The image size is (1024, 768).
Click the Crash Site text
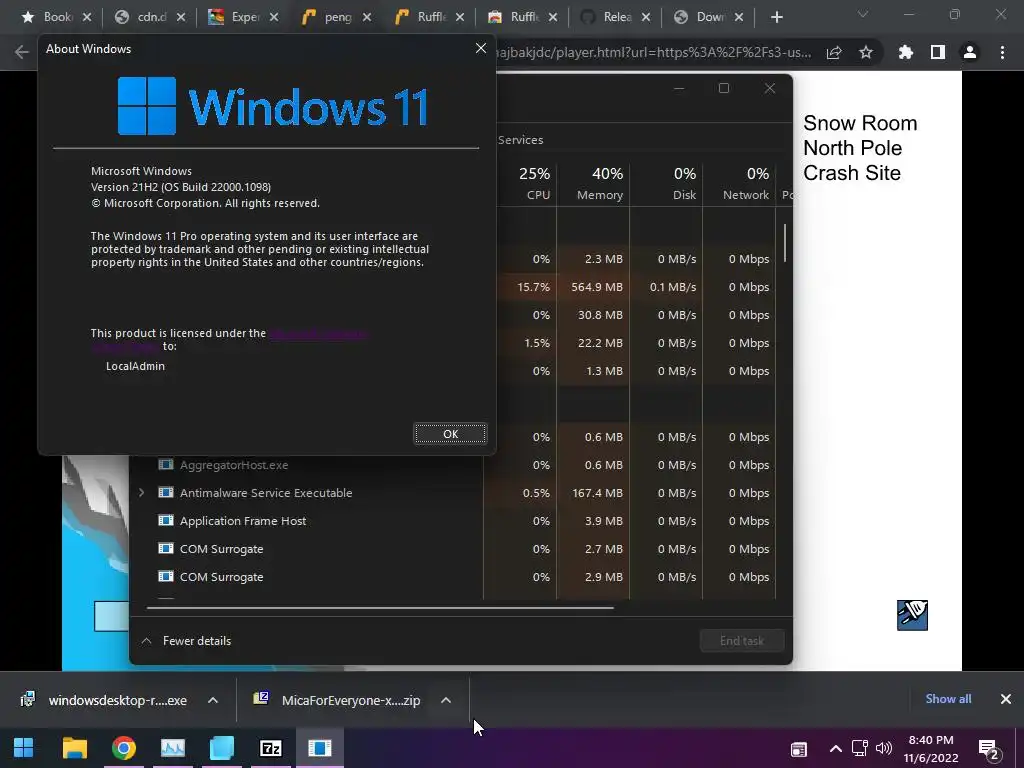[x=852, y=173]
